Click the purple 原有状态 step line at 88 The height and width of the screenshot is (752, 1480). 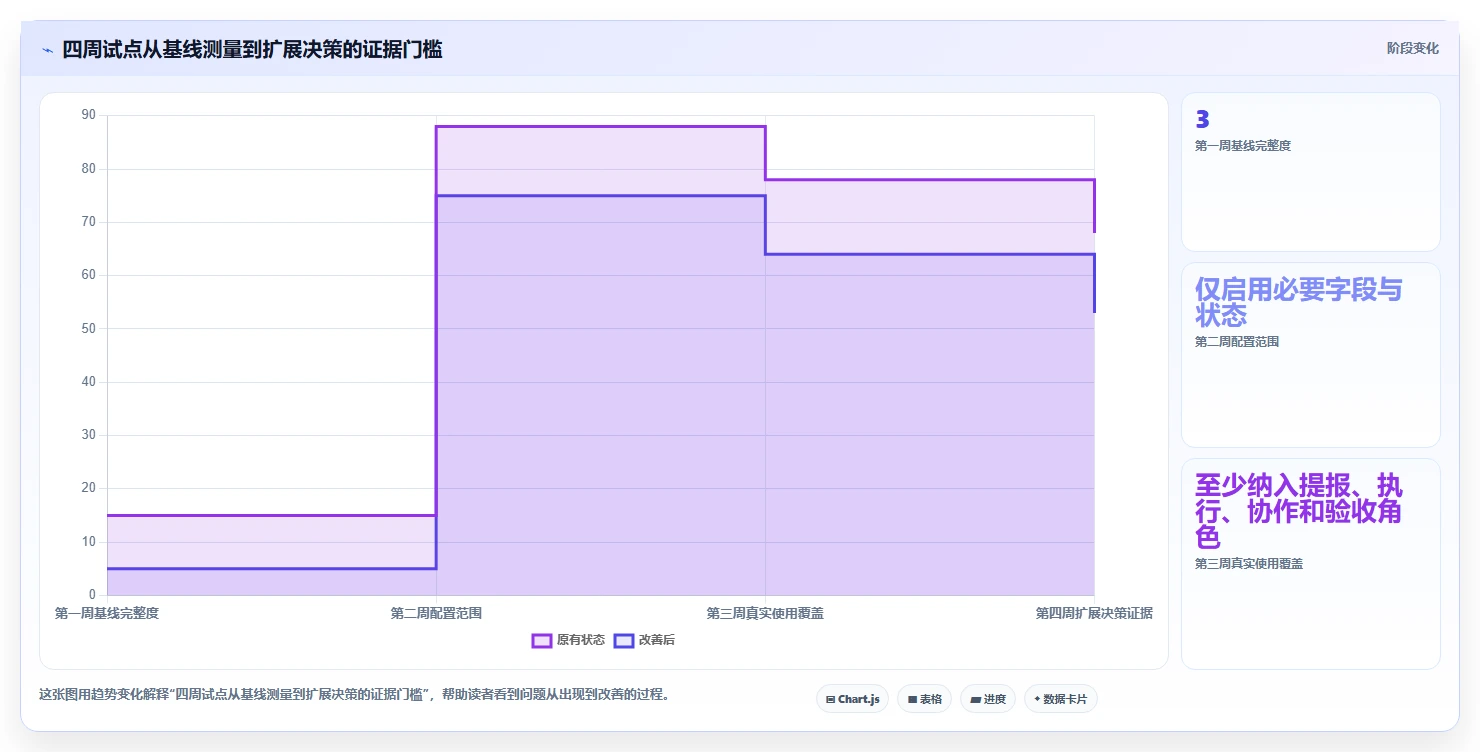click(600, 126)
